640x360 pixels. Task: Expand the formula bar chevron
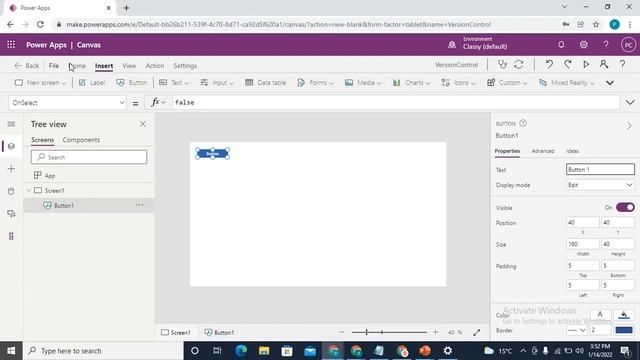pyautogui.click(x=630, y=102)
